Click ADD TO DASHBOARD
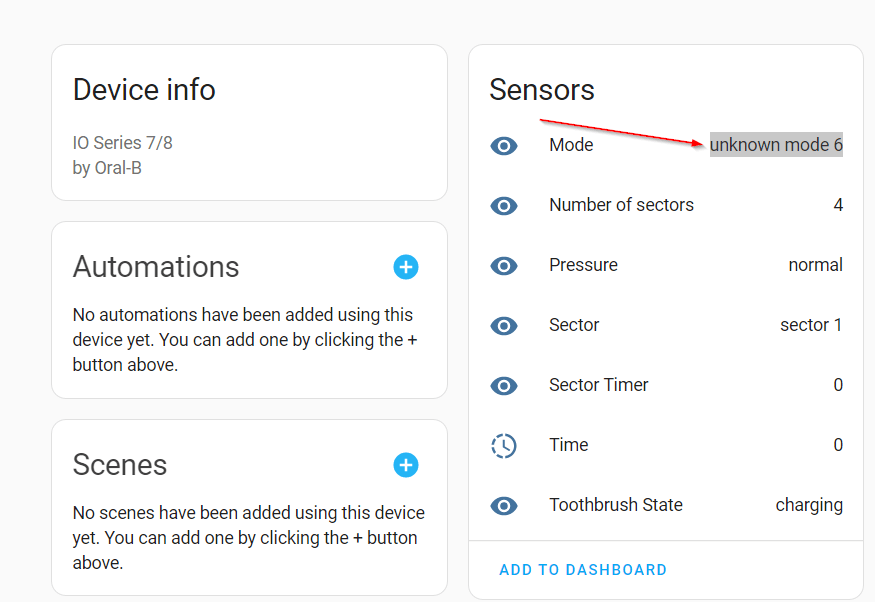The image size is (875, 602). point(583,569)
